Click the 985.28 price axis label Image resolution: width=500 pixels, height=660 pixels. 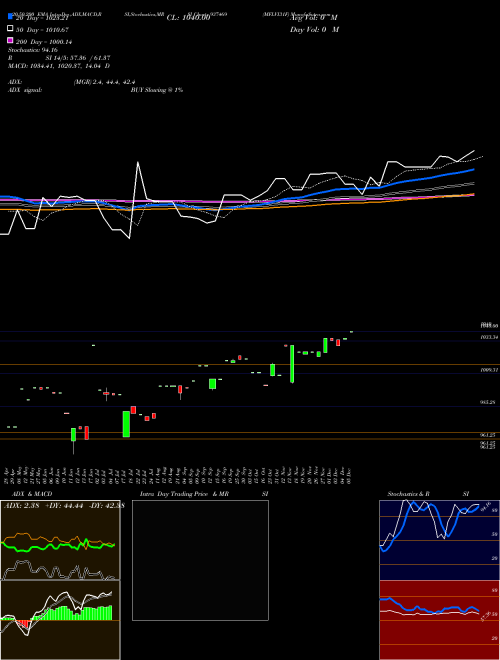click(x=488, y=402)
